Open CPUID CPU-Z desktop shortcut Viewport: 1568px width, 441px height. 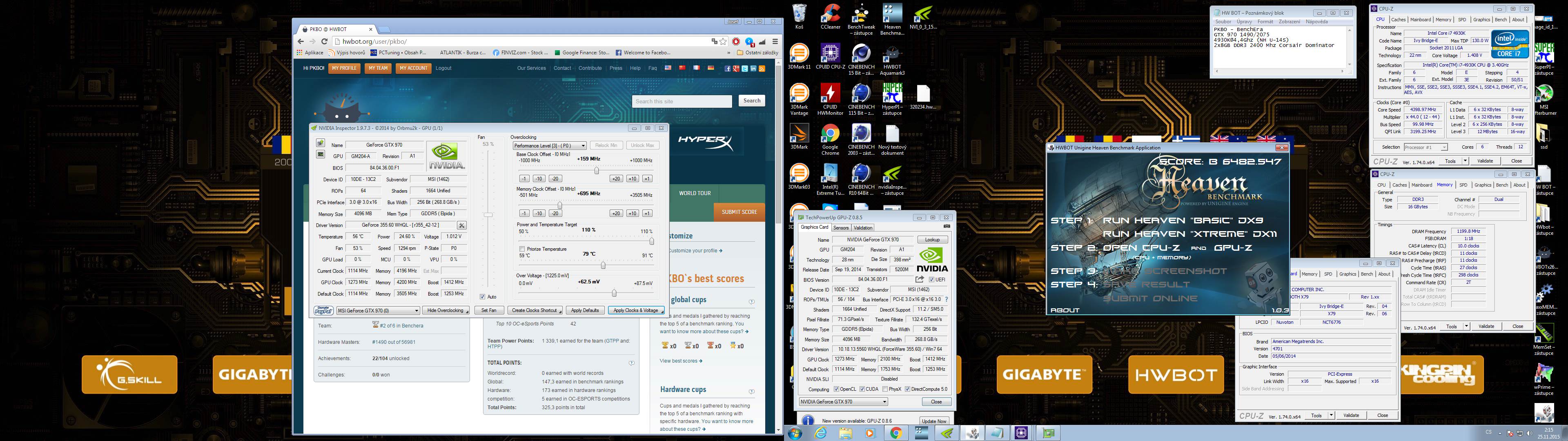830,57
